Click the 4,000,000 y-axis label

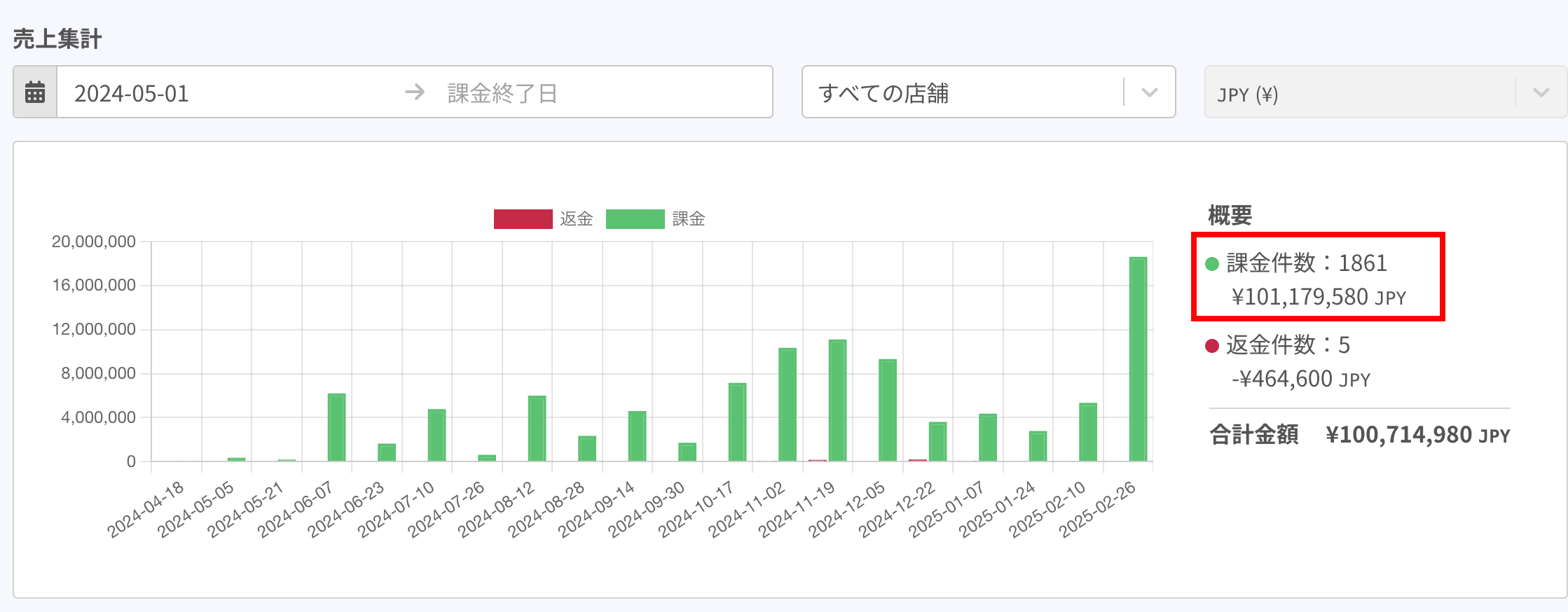point(98,417)
